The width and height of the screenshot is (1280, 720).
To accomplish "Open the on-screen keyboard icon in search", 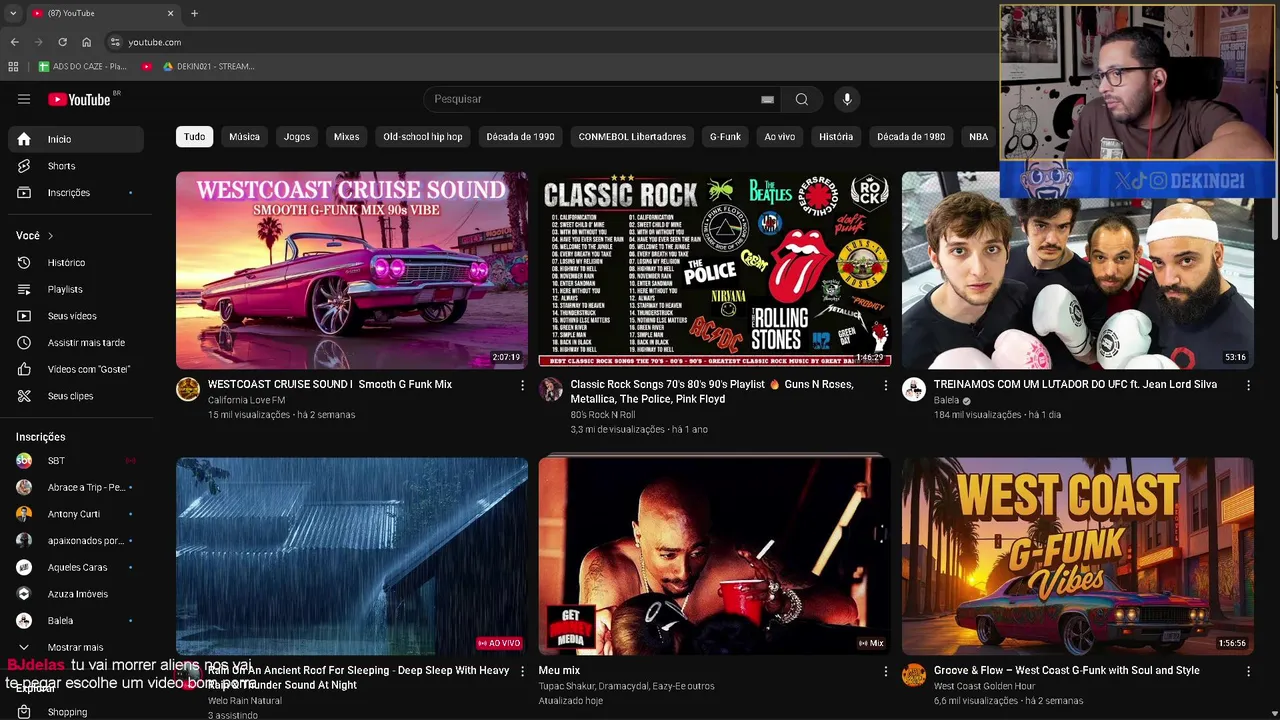I will (767, 99).
